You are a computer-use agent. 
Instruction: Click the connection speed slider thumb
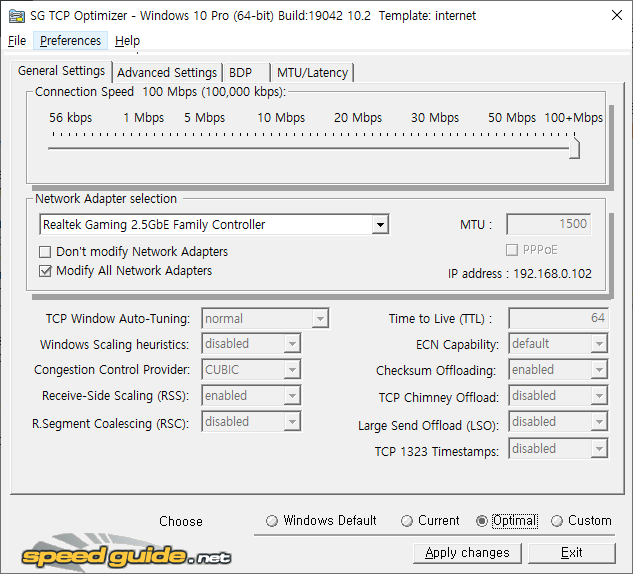point(574,148)
